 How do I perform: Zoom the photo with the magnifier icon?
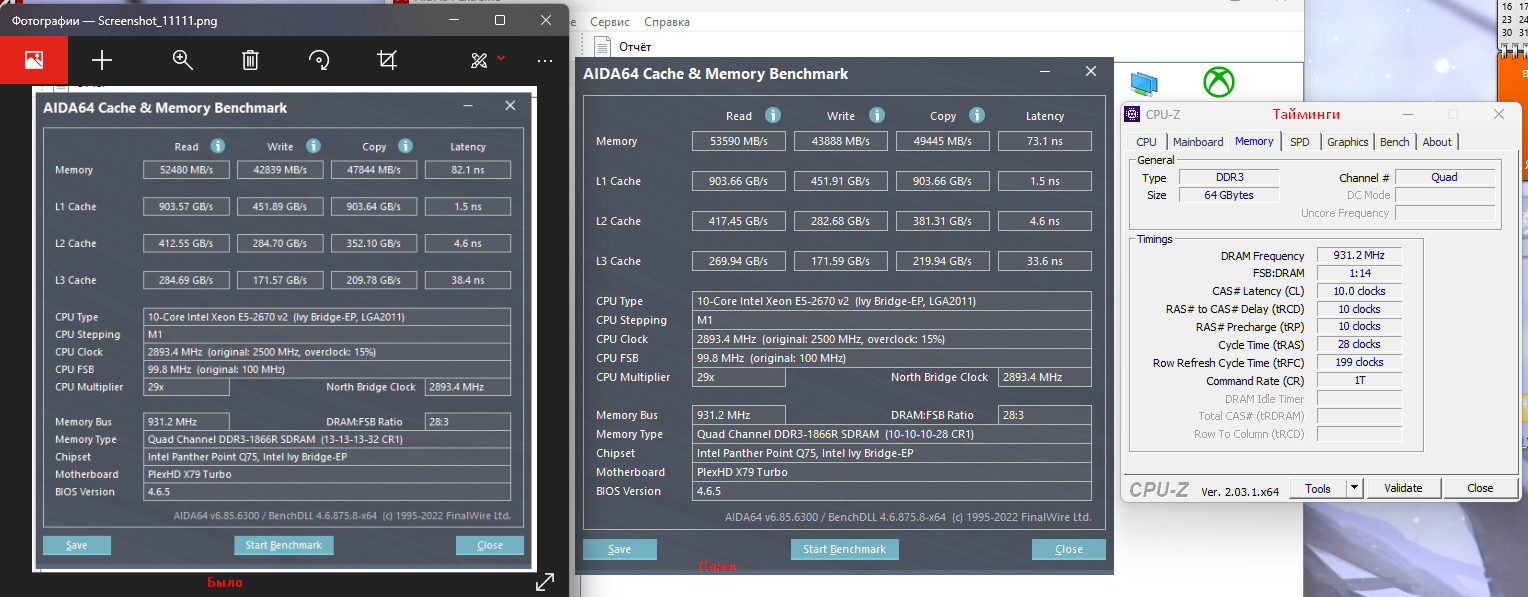tap(182, 60)
